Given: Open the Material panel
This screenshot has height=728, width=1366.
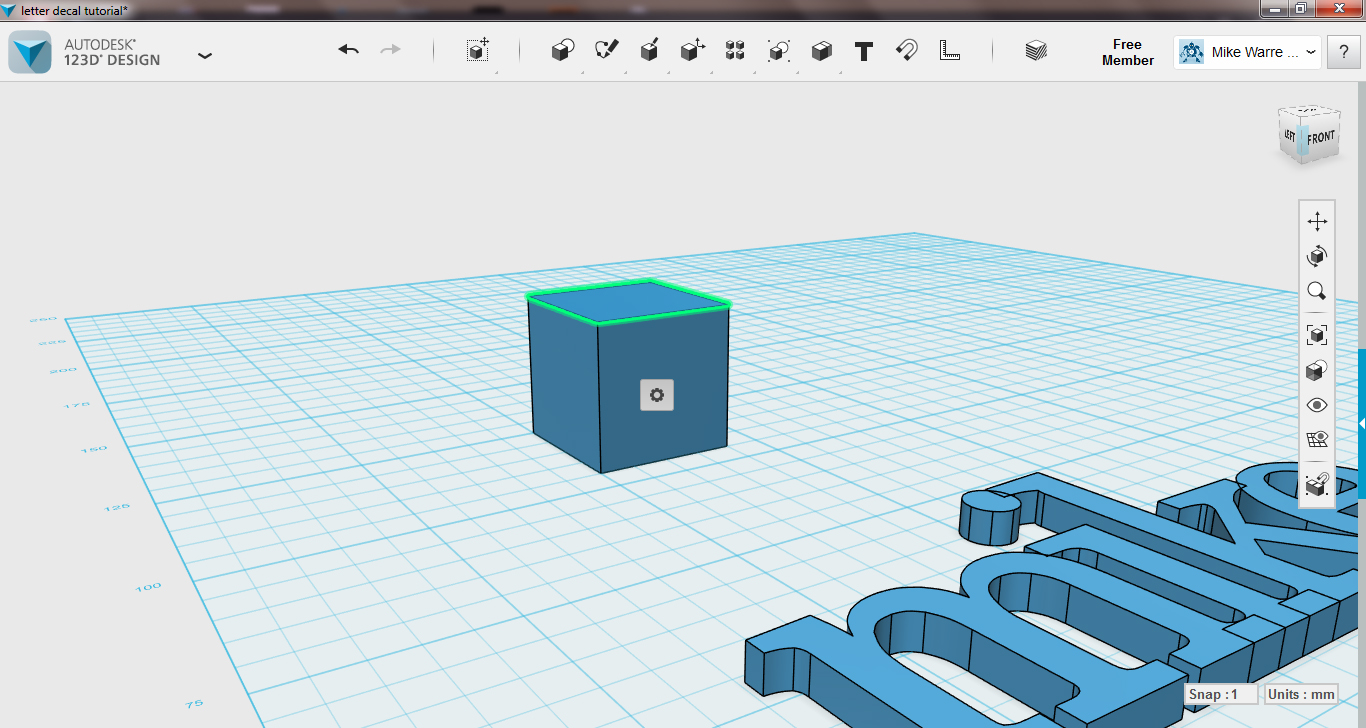Looking at the screenshot, I should point(1036,51).
